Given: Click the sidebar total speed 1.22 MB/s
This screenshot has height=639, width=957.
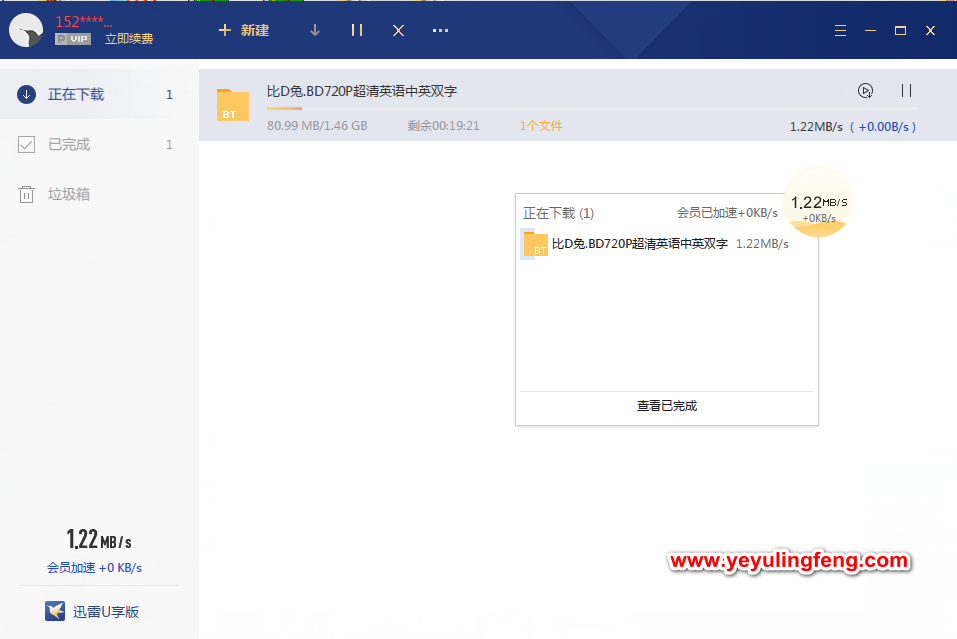Looking at the screenshot, I should point(99,540).
